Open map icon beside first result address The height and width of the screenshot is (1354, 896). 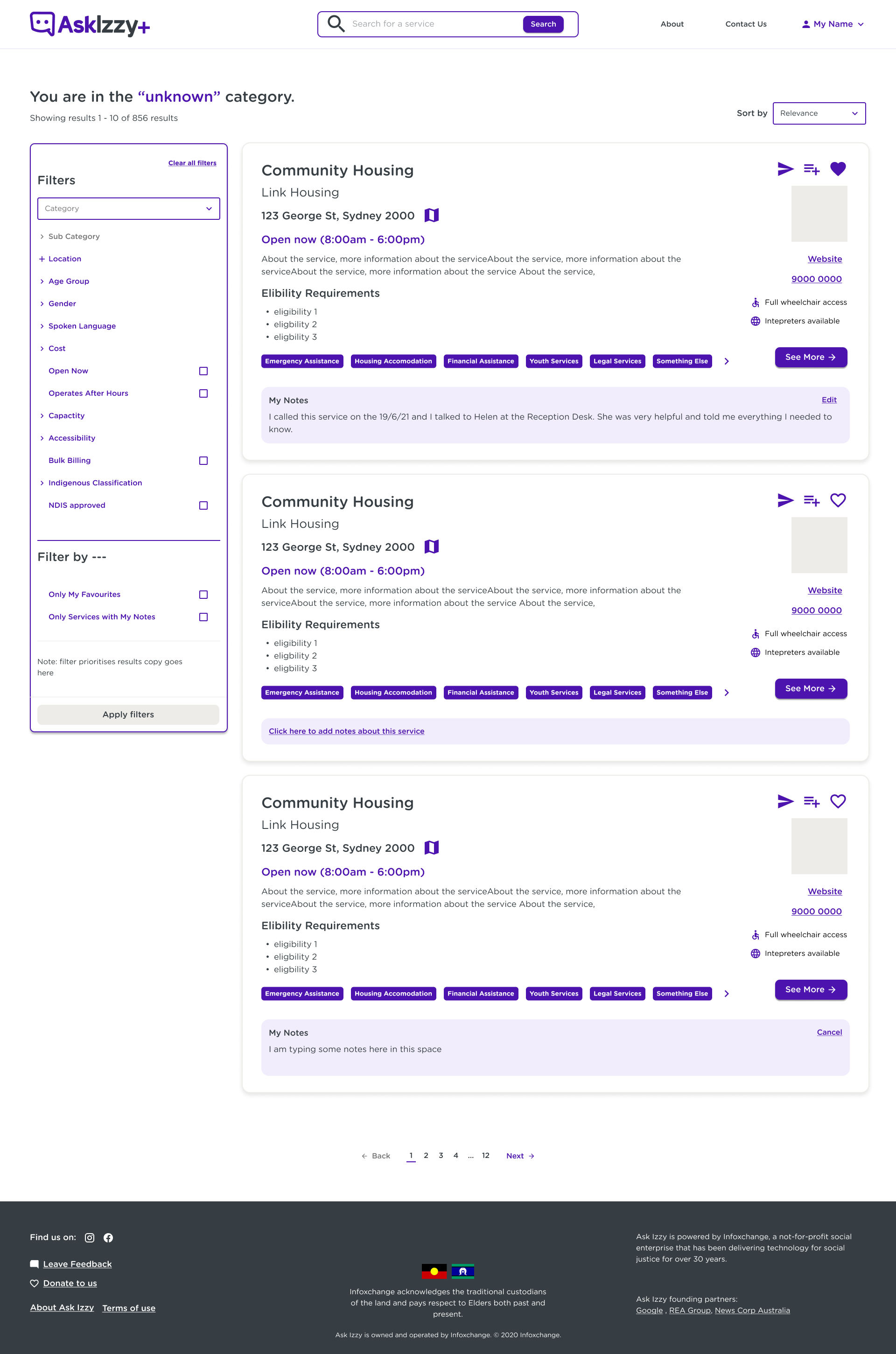(x=431, y=215)
